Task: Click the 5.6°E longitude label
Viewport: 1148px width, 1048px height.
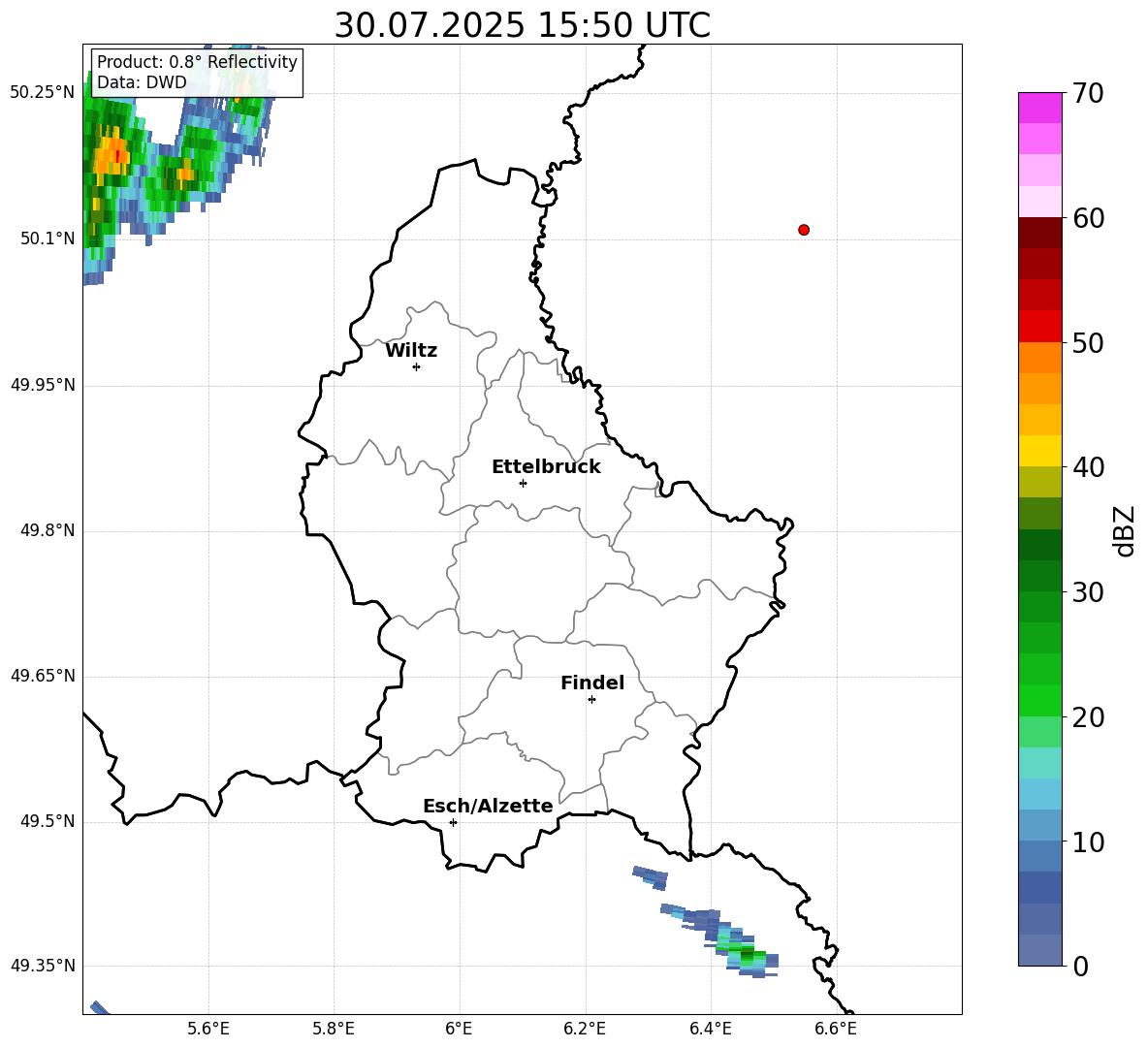Action: pyautogui.click(x=208, y=1029)
